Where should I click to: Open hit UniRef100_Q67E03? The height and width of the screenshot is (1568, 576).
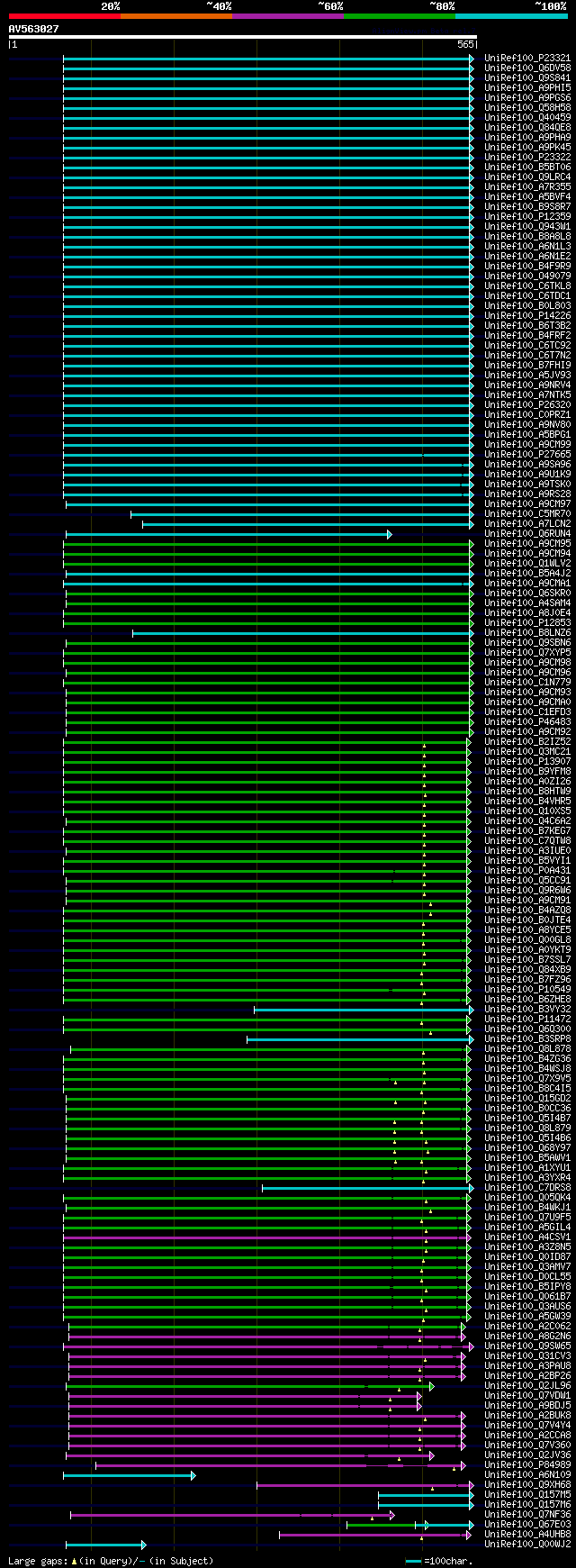click(x=527, y=1524)
